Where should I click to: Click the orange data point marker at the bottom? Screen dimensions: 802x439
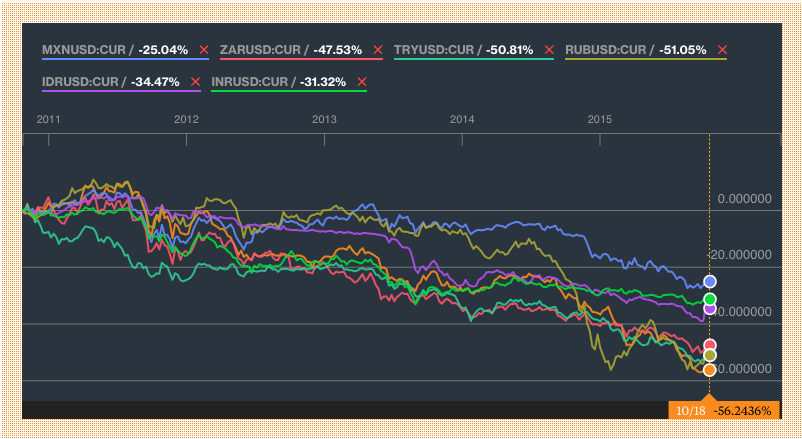710,370
